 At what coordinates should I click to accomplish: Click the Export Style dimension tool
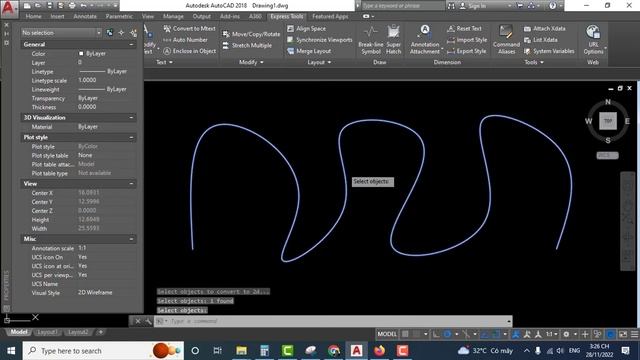point(467,51)
